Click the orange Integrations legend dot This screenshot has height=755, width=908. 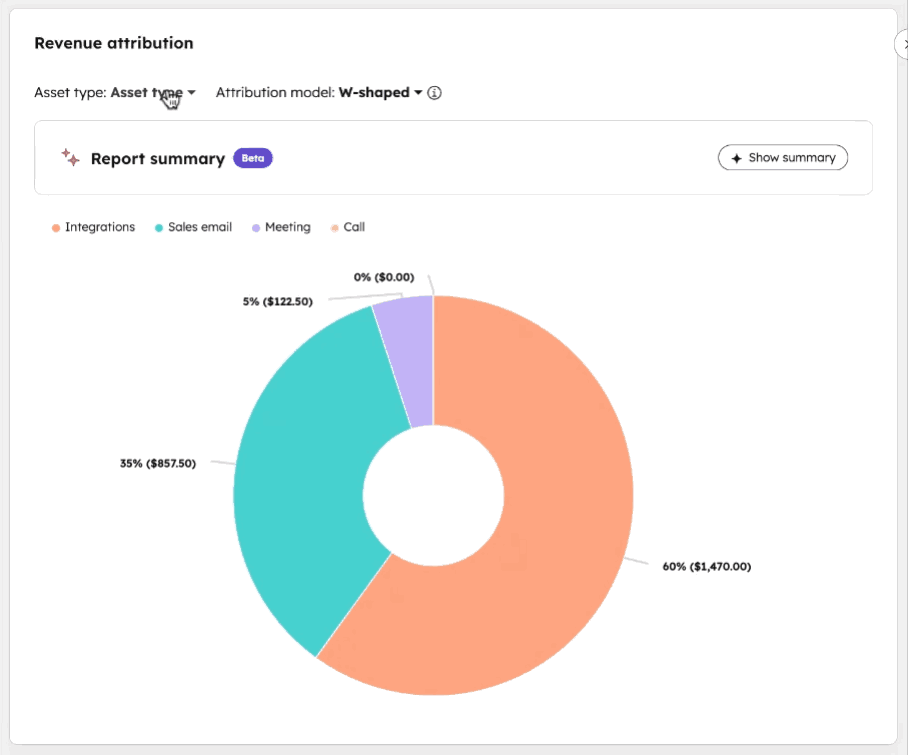[56, 228]
